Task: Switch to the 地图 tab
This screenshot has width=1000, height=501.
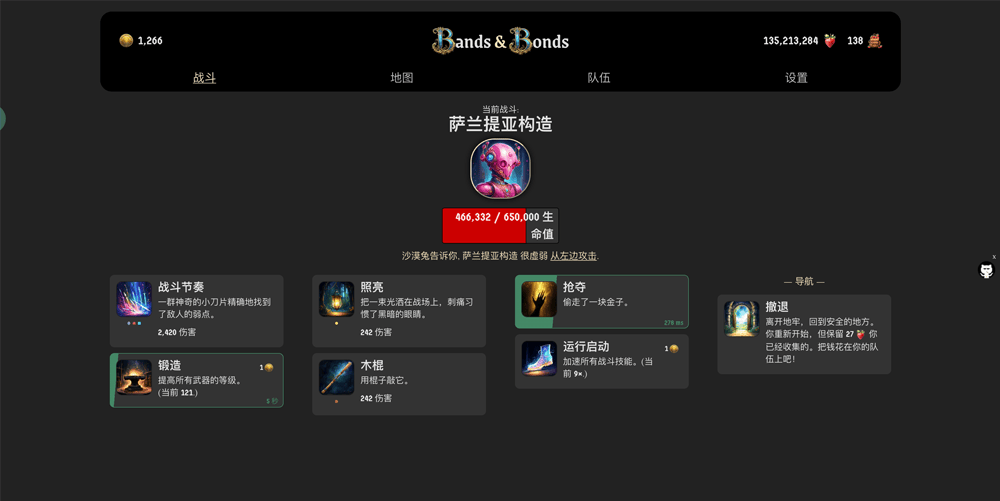Action: pyautogui.click(x=402, y=78)
